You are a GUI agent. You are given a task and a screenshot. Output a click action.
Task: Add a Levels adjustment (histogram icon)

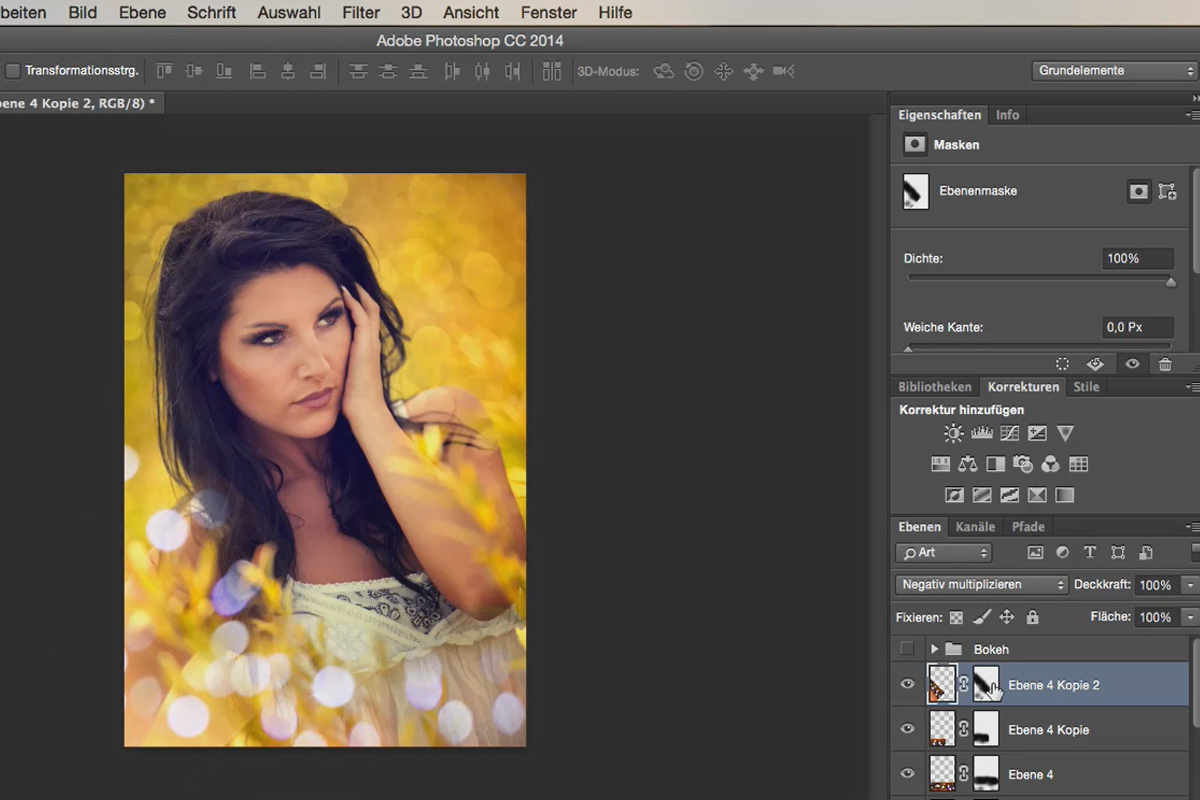click(981, 434)
